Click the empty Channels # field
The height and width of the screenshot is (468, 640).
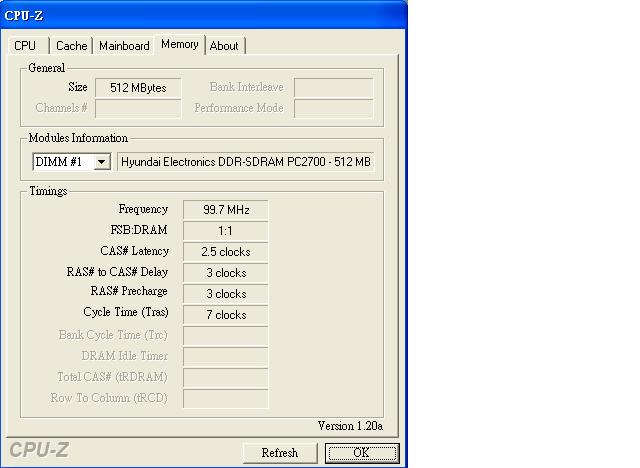(138, 109)
